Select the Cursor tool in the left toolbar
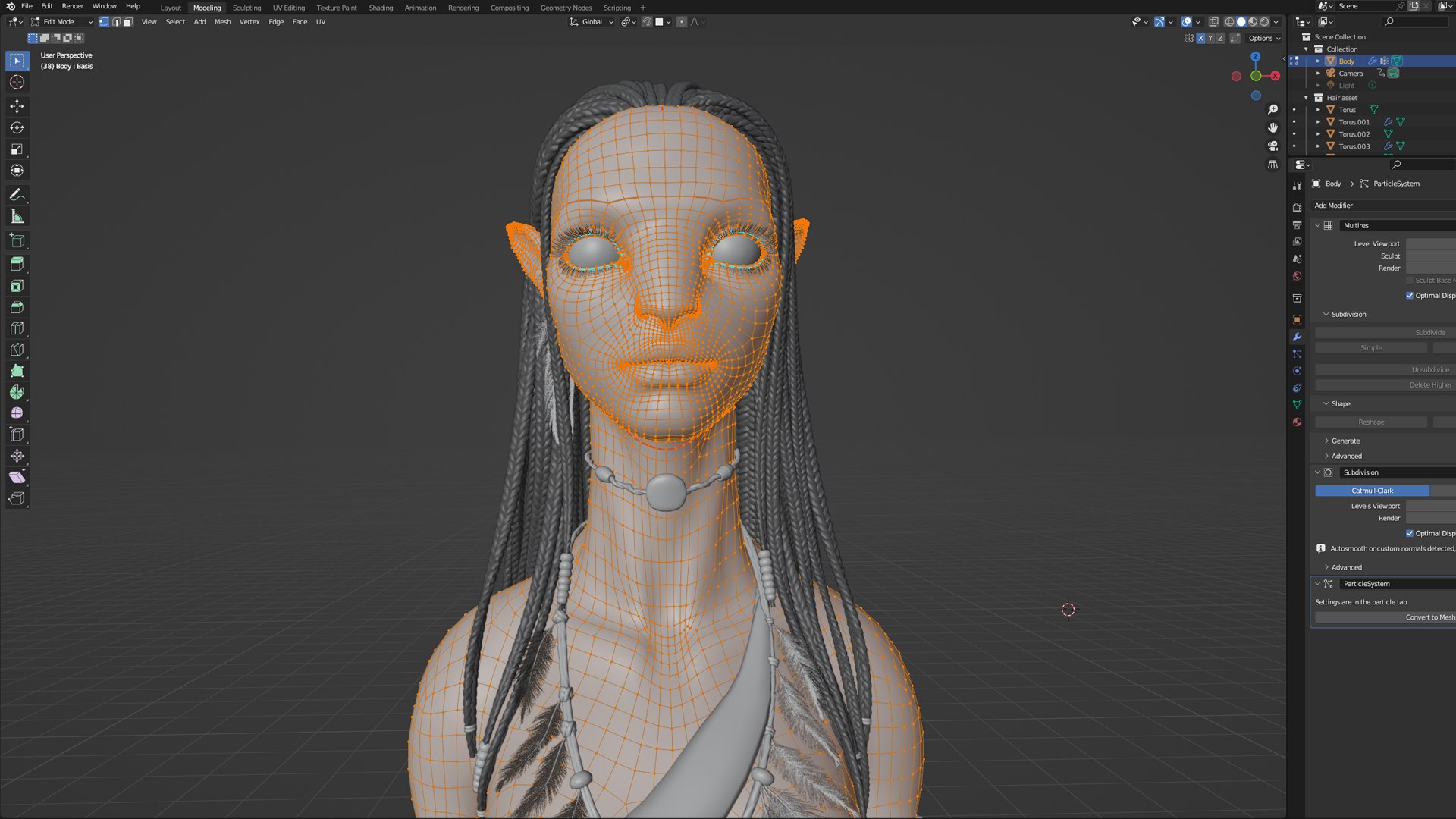This screenshot has width=1456, height=819. point(17,82)
